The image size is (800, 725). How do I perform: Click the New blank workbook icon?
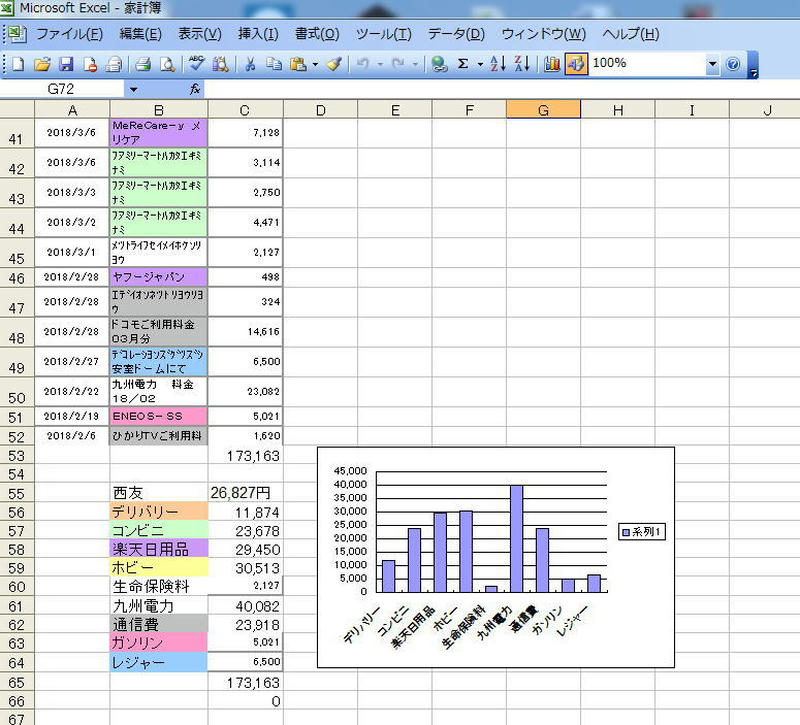pyautogui.click(x=18, y=64)
